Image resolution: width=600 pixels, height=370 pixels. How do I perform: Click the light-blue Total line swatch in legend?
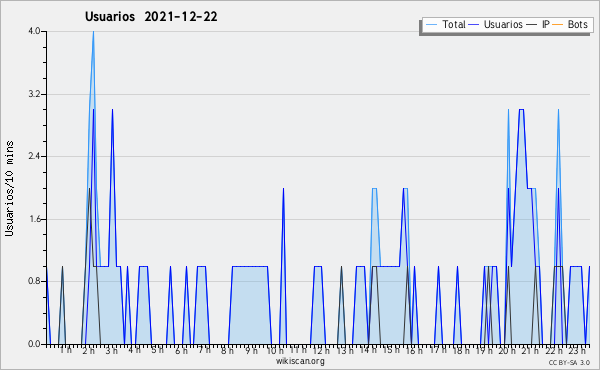431,25
